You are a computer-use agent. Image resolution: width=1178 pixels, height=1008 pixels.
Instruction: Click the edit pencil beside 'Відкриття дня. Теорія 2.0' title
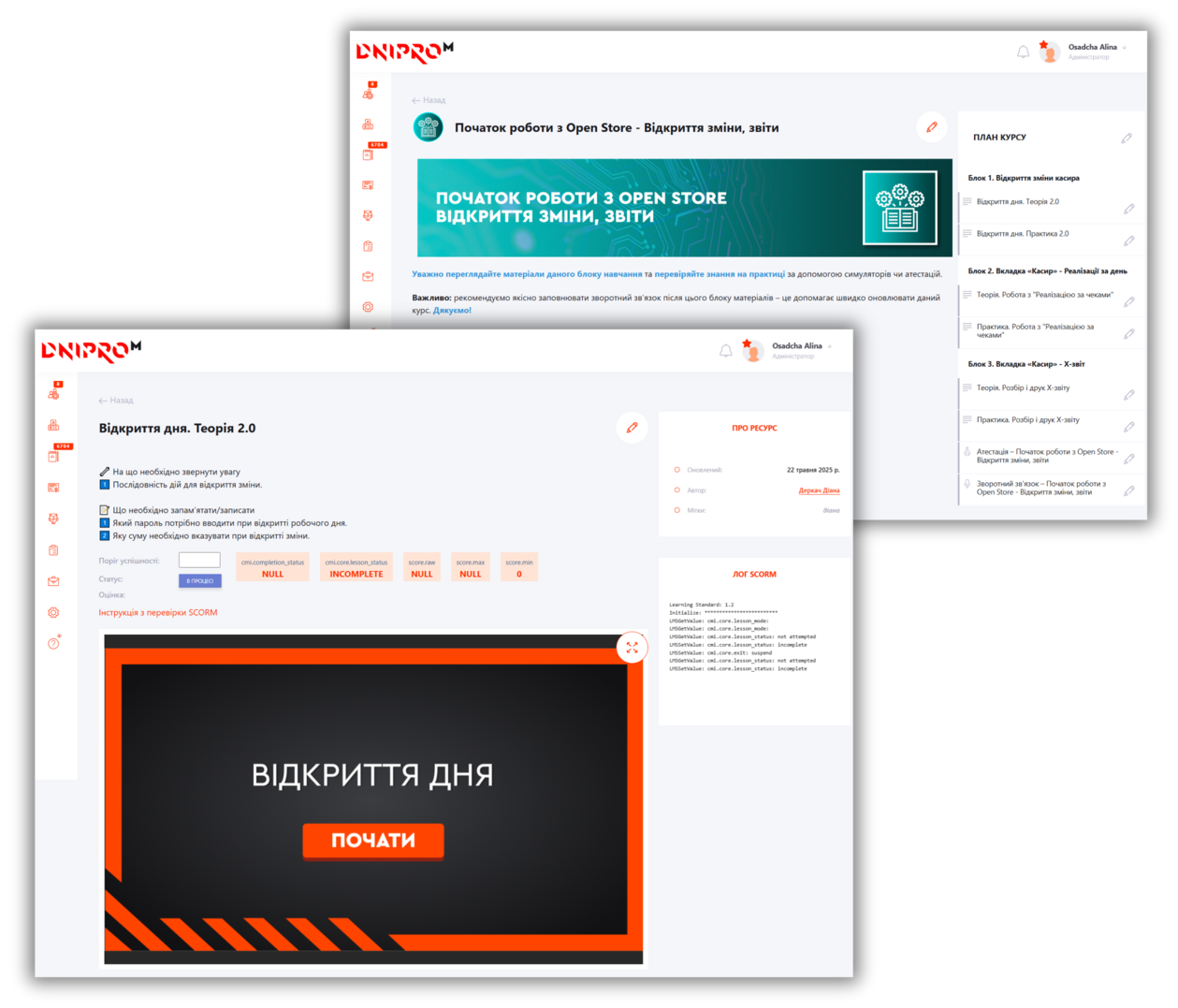pyautogui.click(x=633, y=428)
